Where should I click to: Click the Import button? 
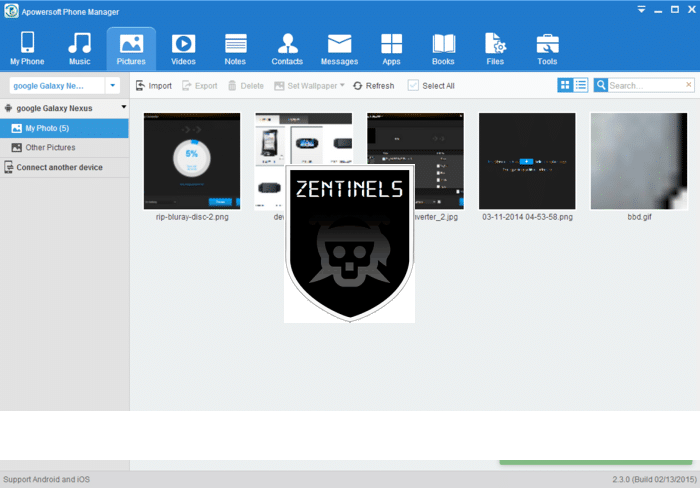154,86
